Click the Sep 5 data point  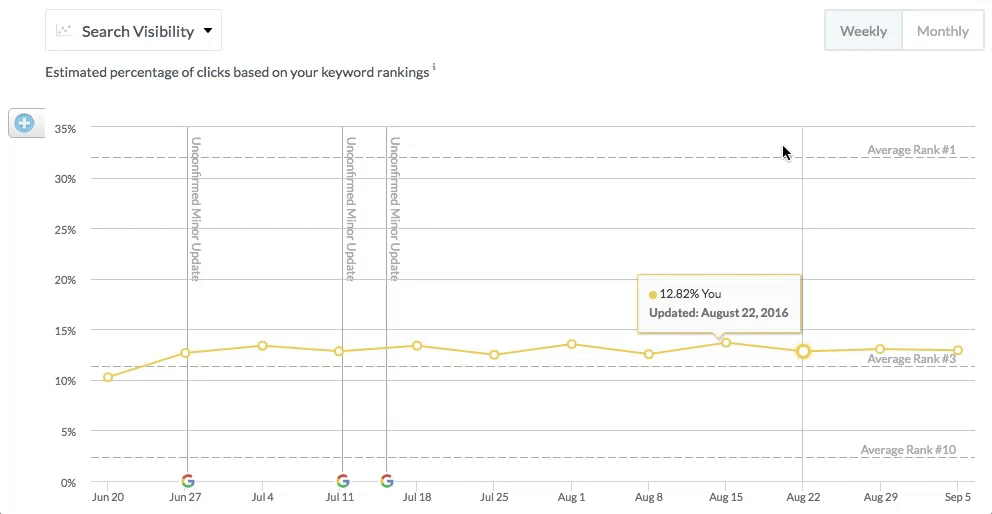[958, 350]
